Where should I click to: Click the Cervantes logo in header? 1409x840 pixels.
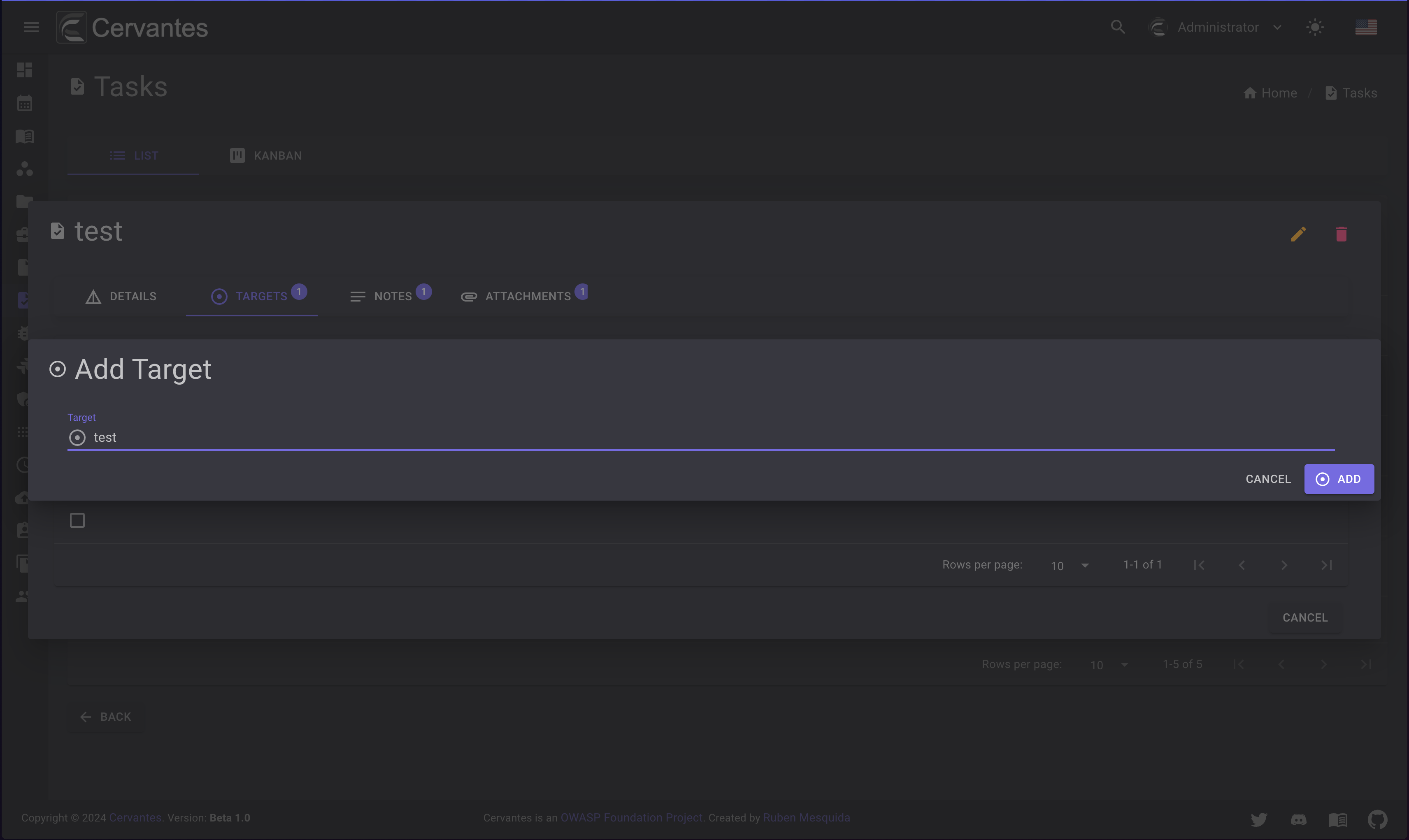(132, 27)
